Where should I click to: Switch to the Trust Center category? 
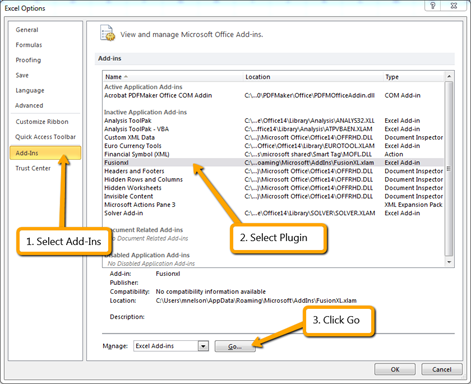(x=33, y=168)
